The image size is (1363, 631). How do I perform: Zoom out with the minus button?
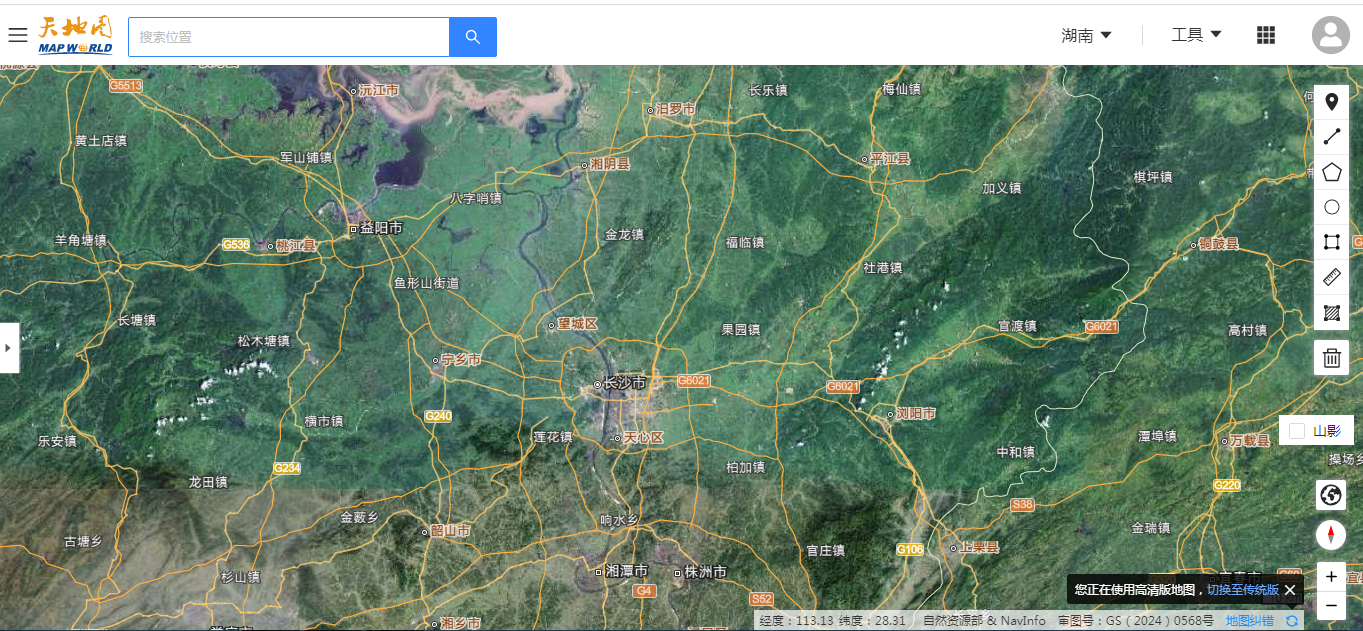(1331, 605)
